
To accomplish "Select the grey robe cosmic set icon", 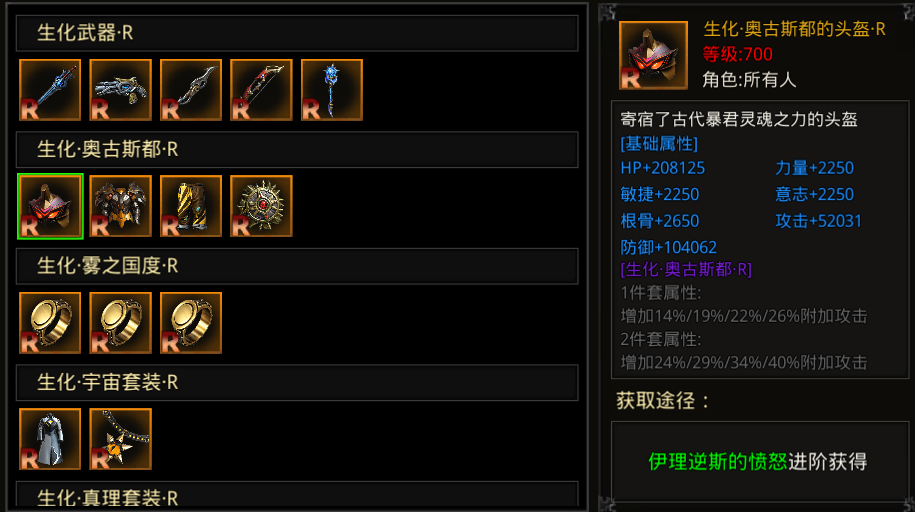I will pyautogui.click(x=50, y=439).
